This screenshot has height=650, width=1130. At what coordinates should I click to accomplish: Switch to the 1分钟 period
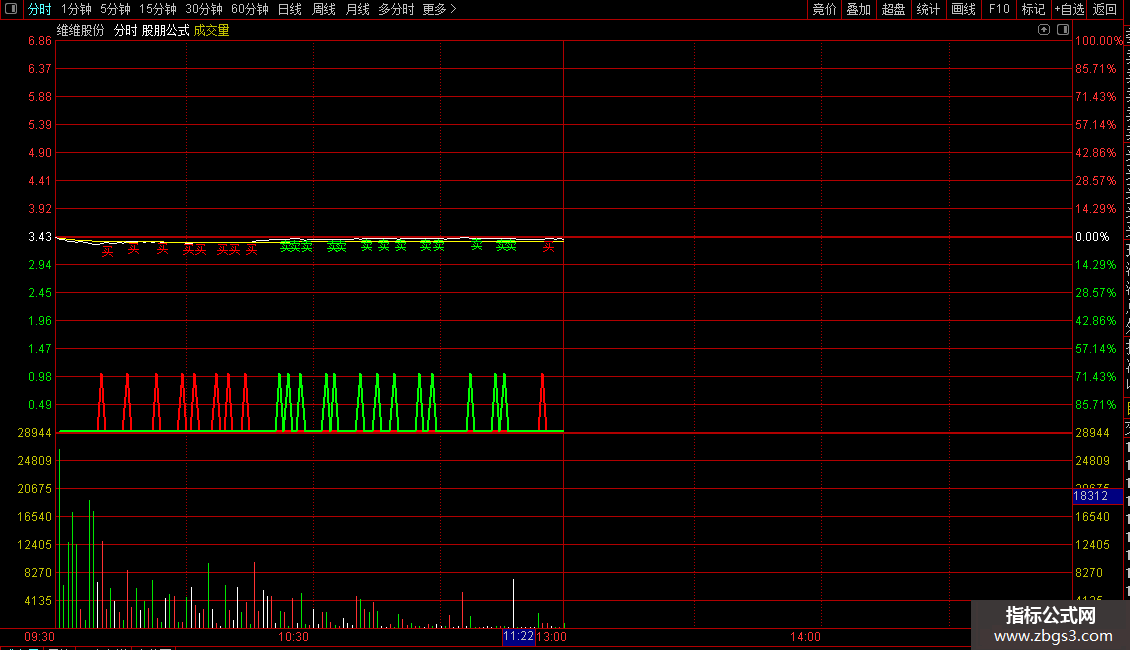point(76,9)
